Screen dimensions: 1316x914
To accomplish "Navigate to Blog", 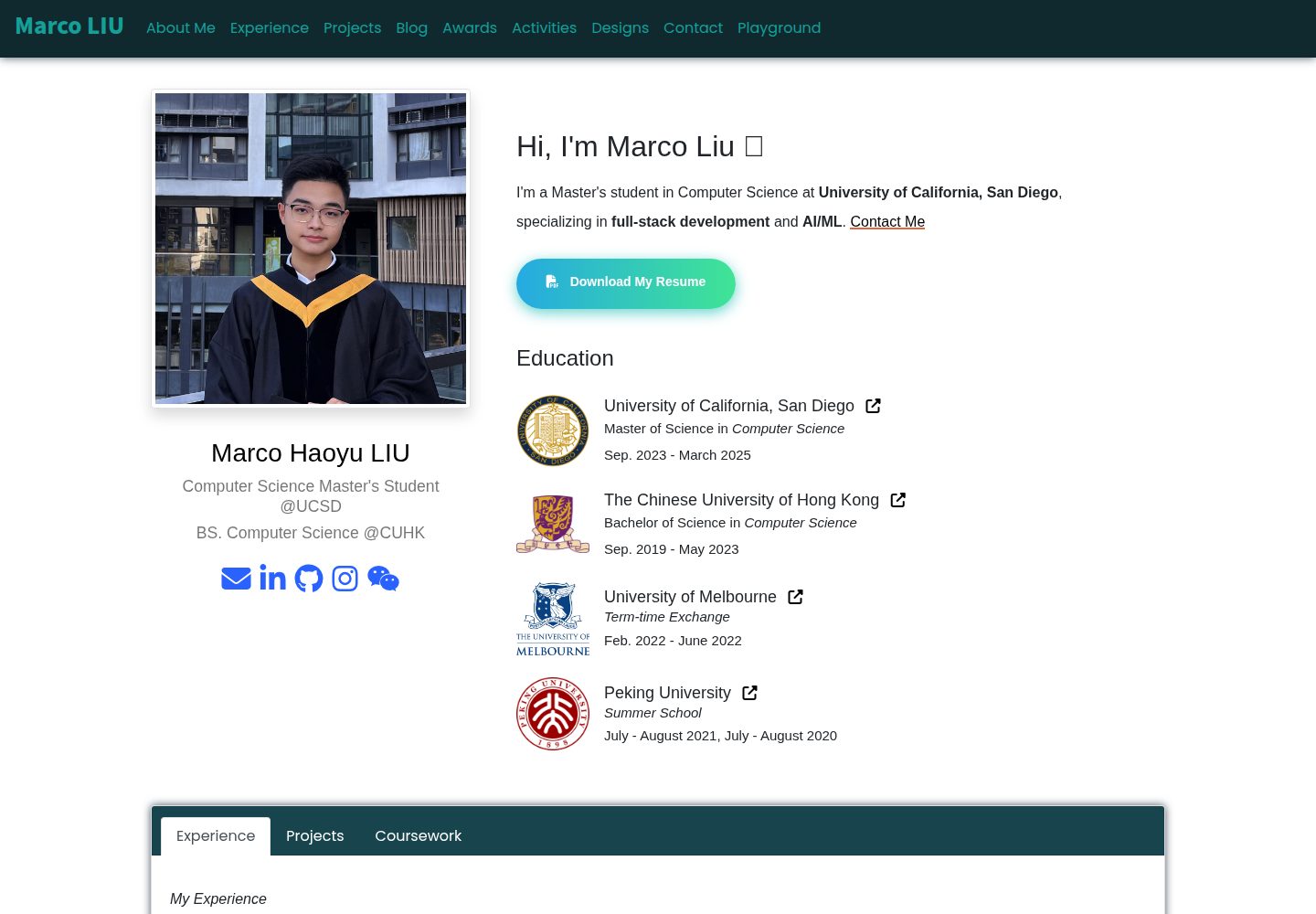I will click(x=411, y=28).
